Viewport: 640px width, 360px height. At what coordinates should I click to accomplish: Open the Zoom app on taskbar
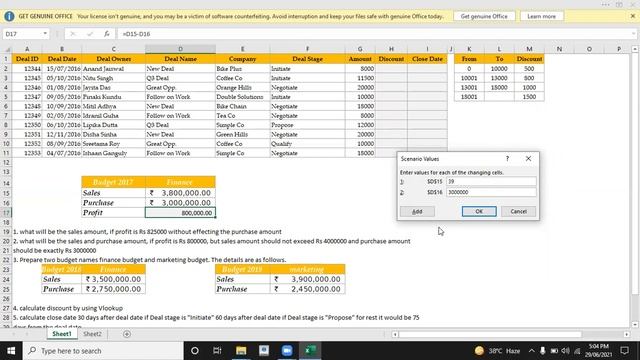pyautogui.click(x=287, y=351)
